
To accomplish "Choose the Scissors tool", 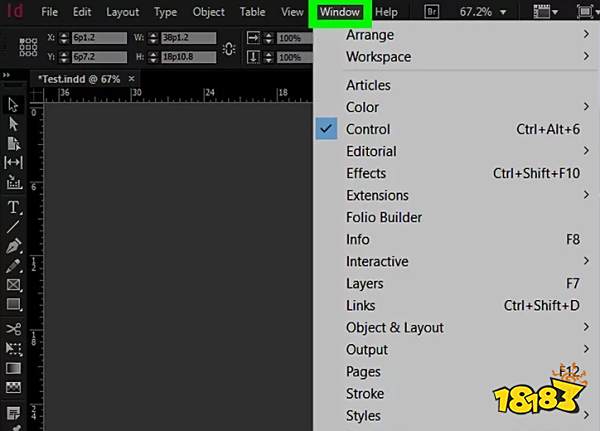I will 14,328.
